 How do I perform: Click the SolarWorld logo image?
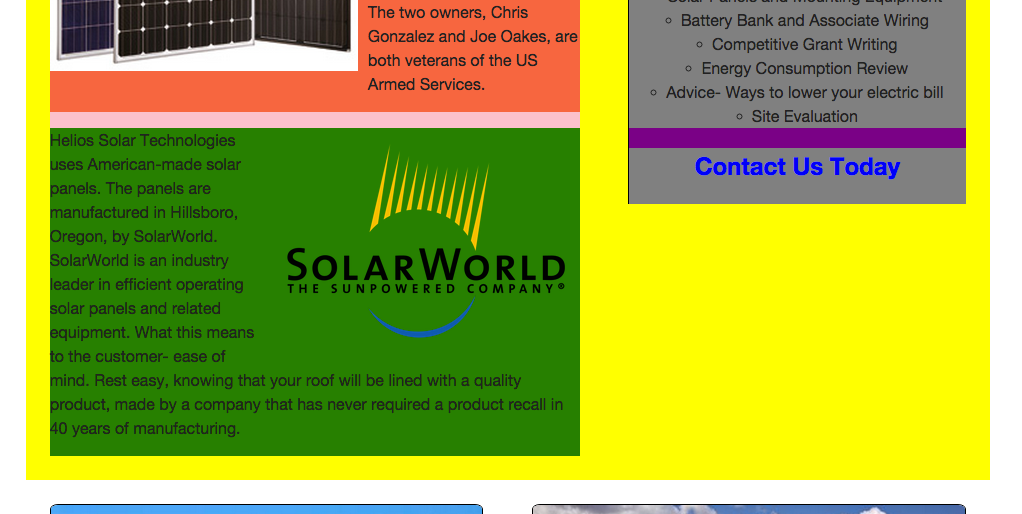coord(425,243)
